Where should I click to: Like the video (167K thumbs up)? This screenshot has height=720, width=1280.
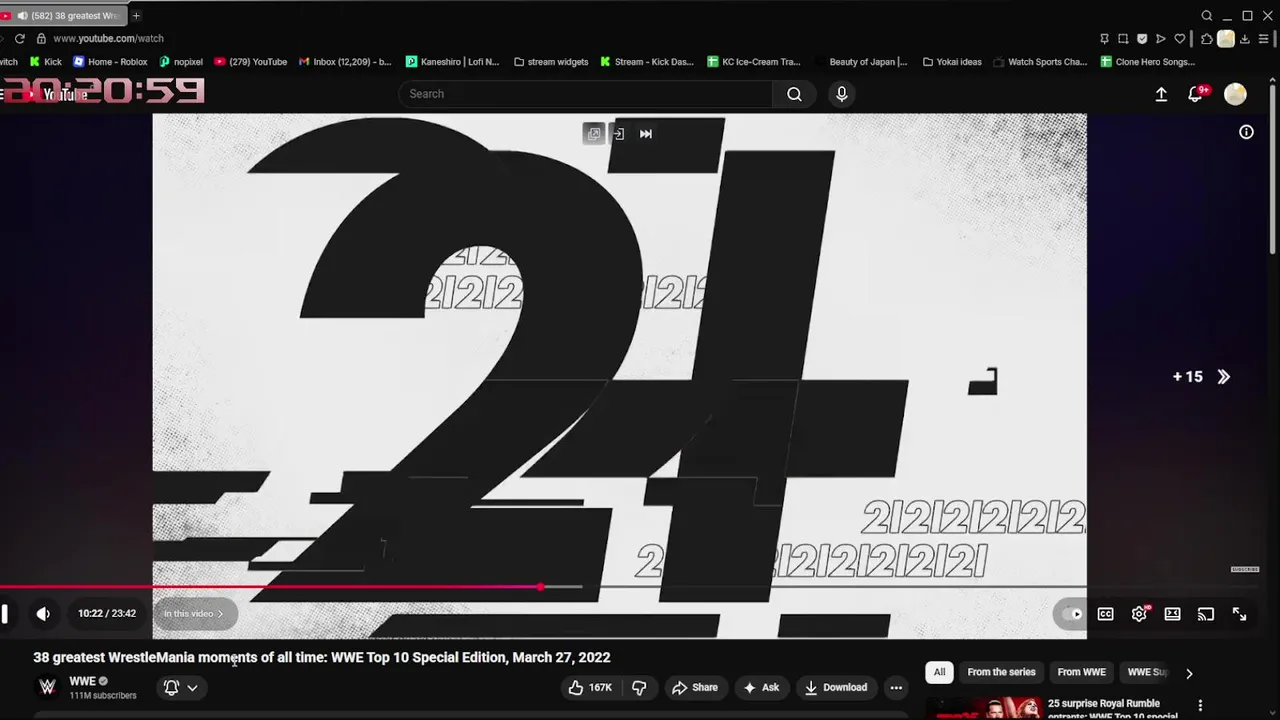coord(590,688)
